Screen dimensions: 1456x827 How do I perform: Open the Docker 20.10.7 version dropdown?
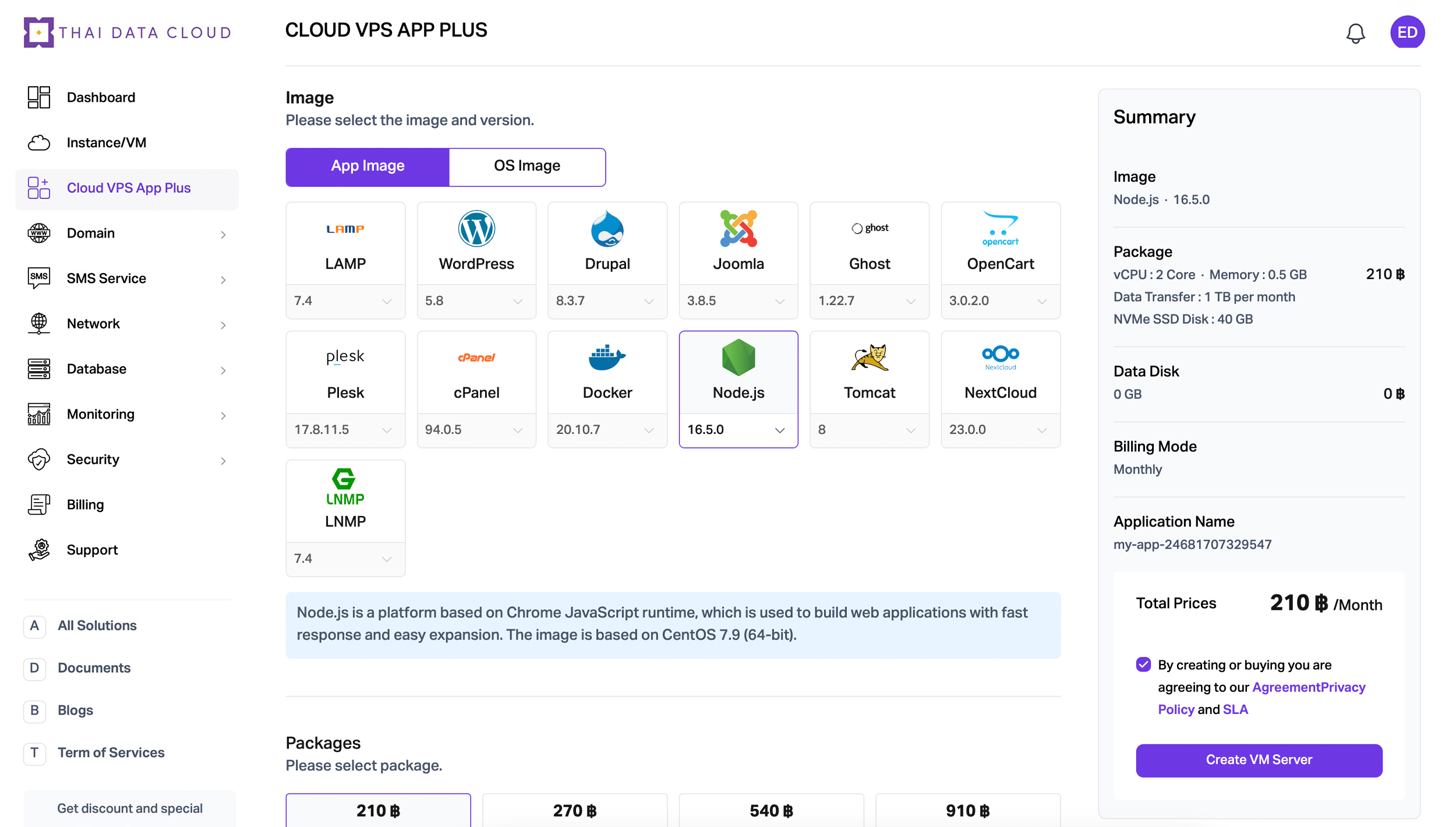click(607, 430)
